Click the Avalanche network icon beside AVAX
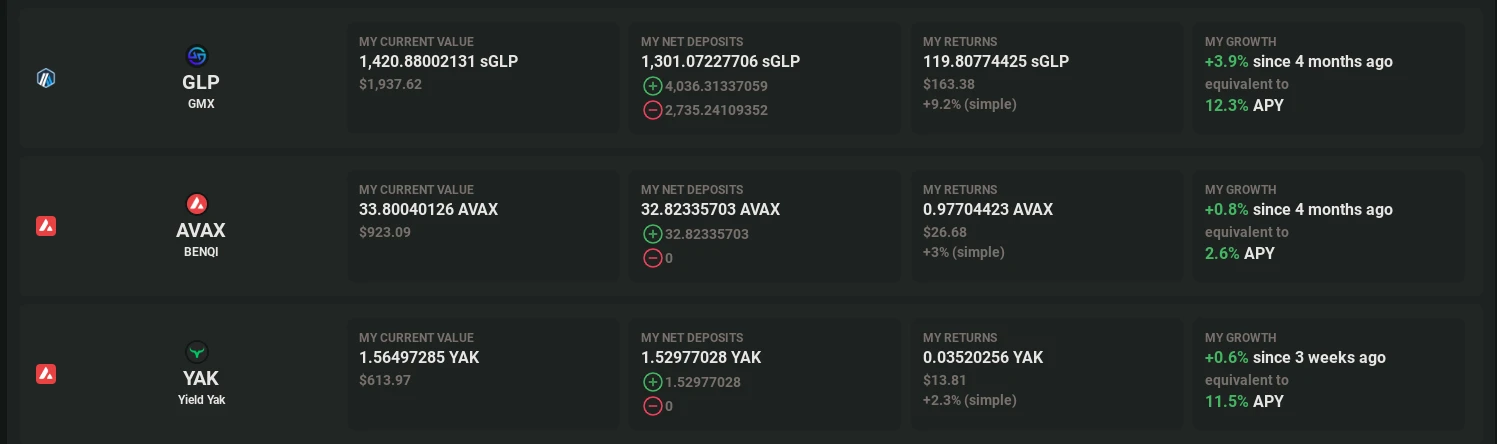Screen dimensions: 1497x444 (46, 226)
